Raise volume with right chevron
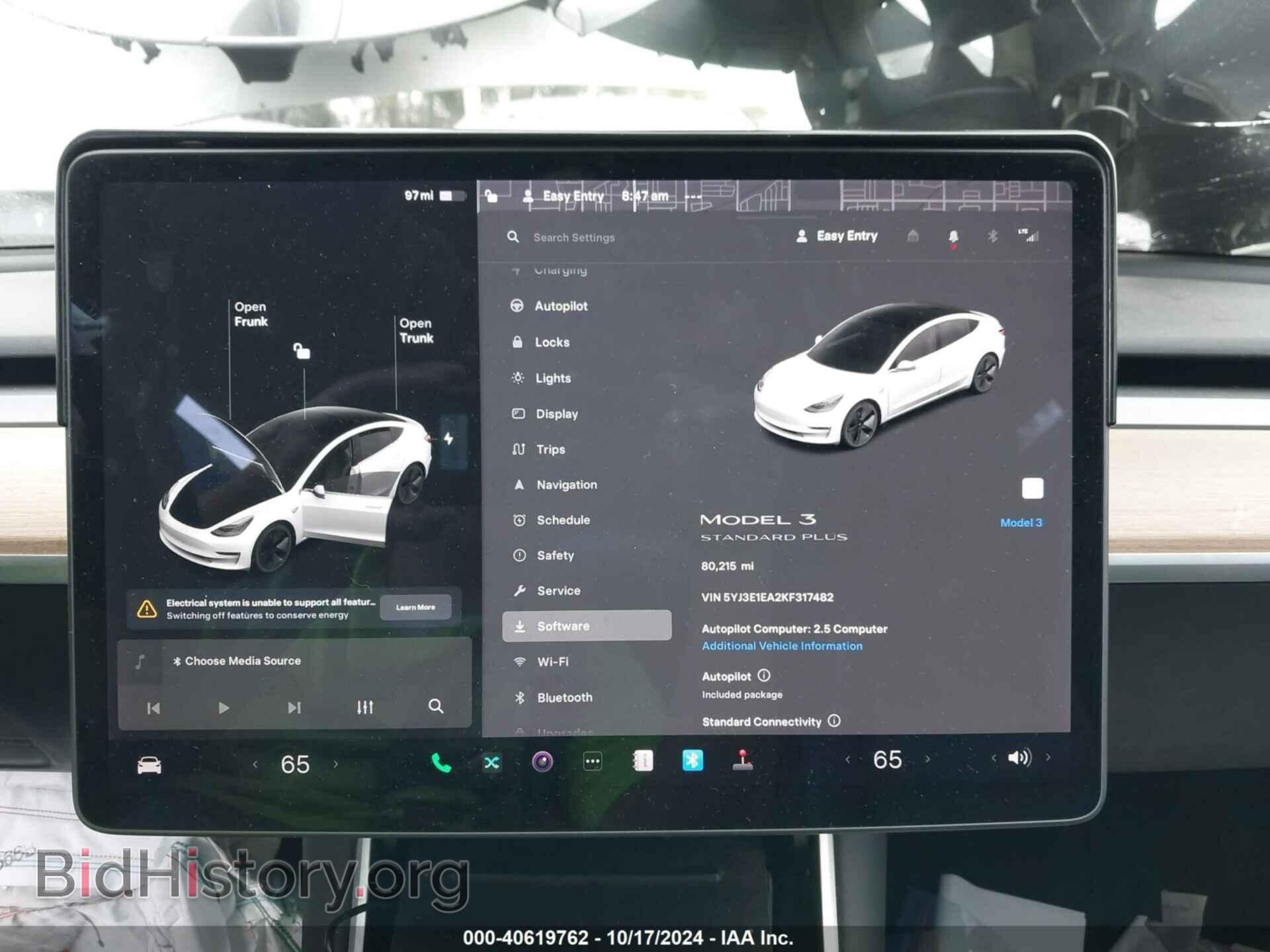The width and height of the screenshot is (1270, 952). pyautogui.click(x=1048, y=758)
